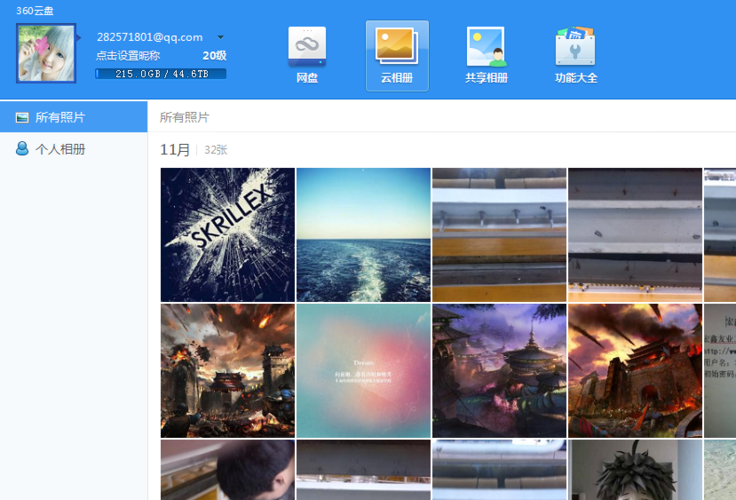Click the user avatar picture
This screenshot has width=736, height=500.
(46, 54)
